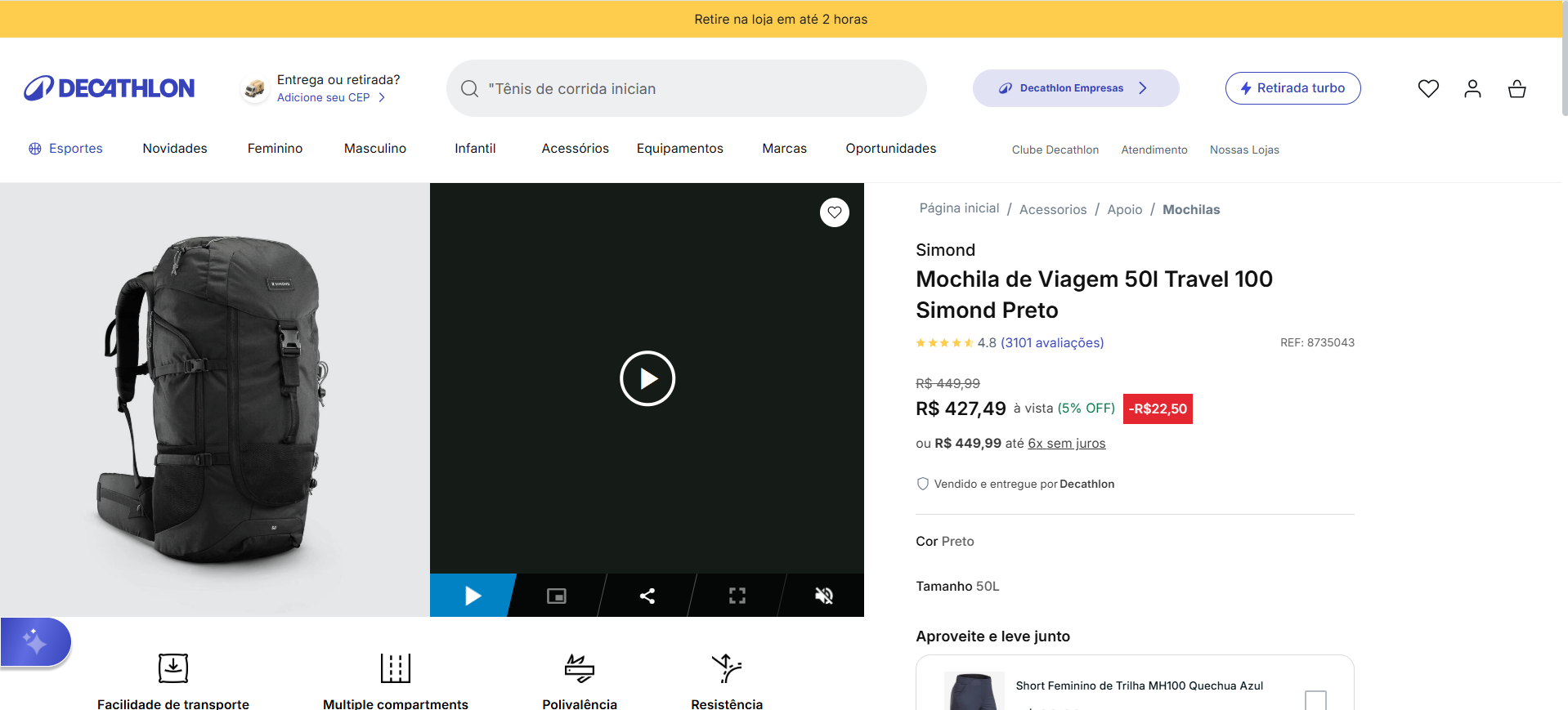Open the Feminino menu
1568x710 pixels.
tap(275, 149)
